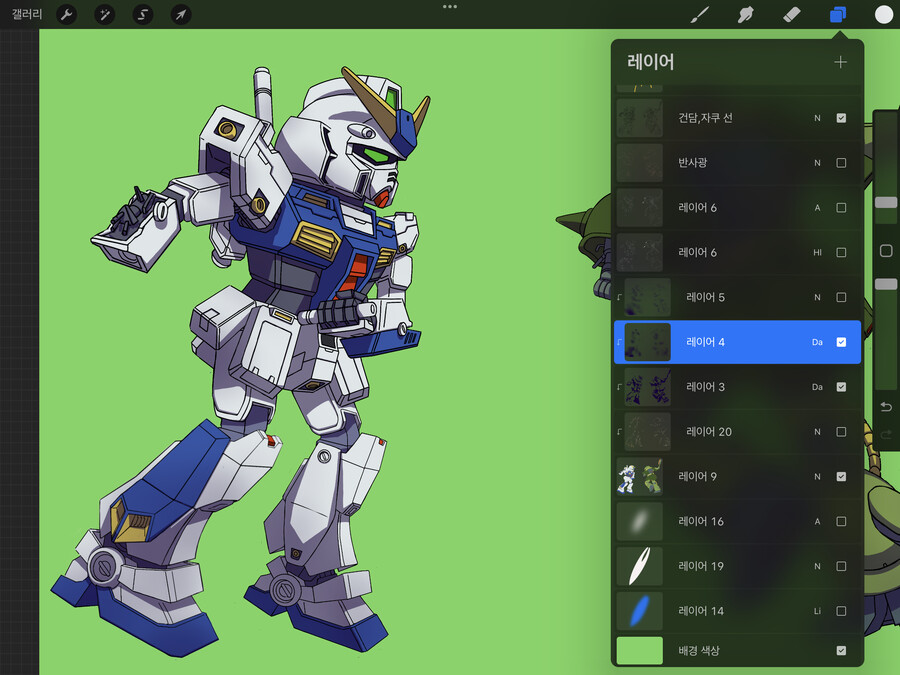This screenshot has width=900, height=675.
Task: Tap the square modify button in sidebar
Action: coord(886,251)
